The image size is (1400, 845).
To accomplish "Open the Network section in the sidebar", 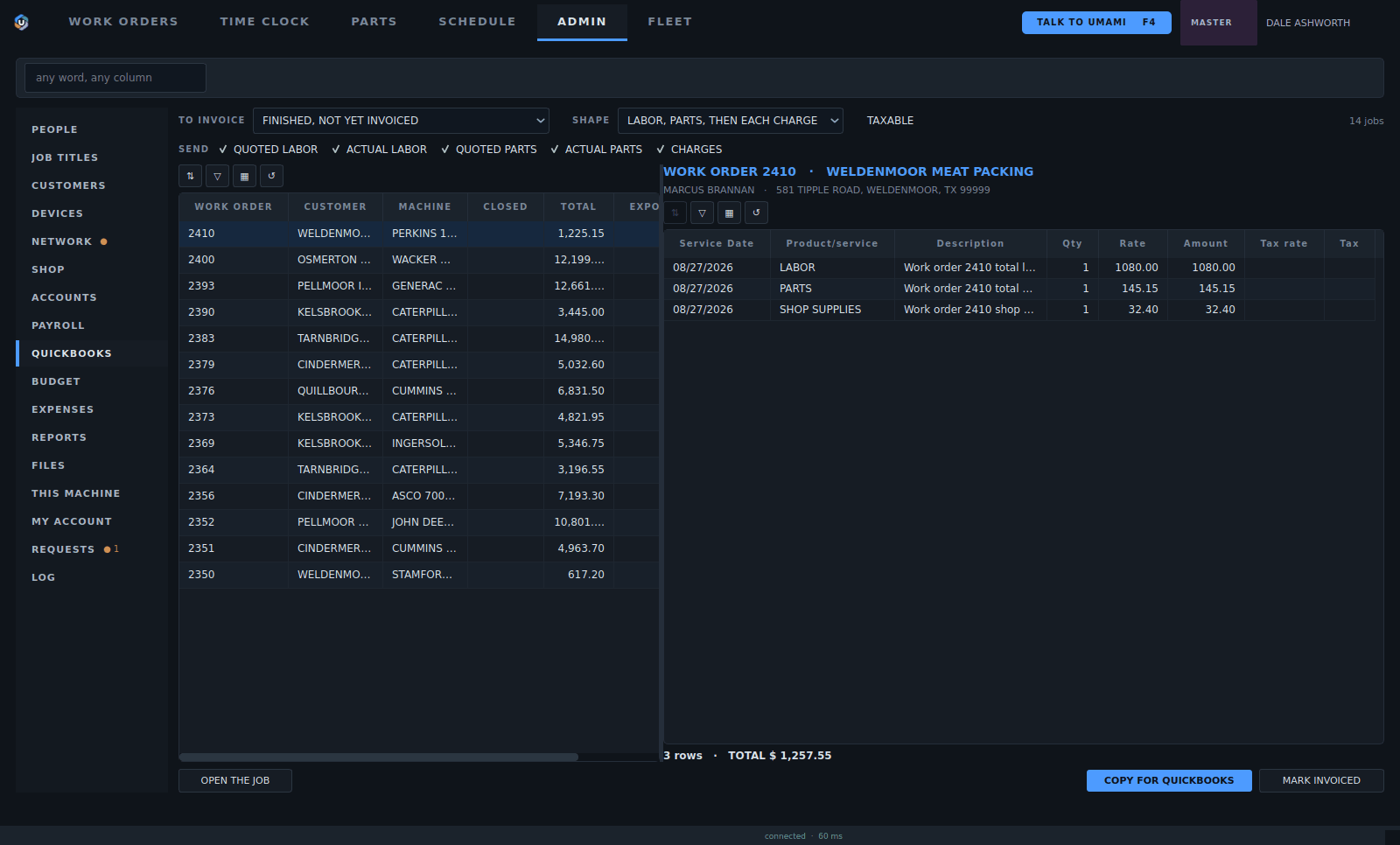I will pyautogui.click(x=92, y=241).
